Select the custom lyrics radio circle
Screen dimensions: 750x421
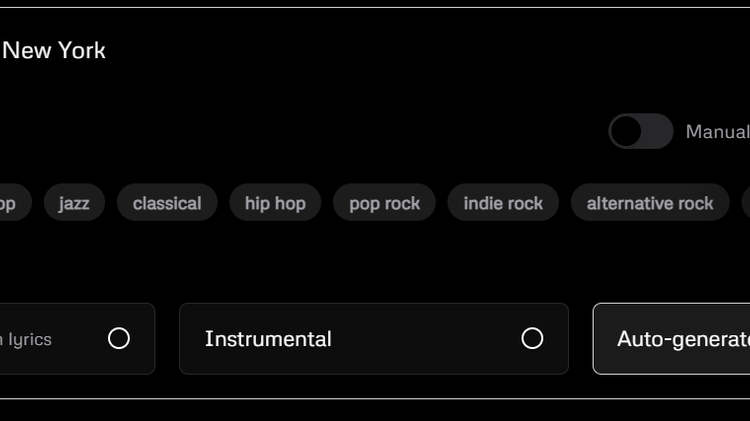119,339
